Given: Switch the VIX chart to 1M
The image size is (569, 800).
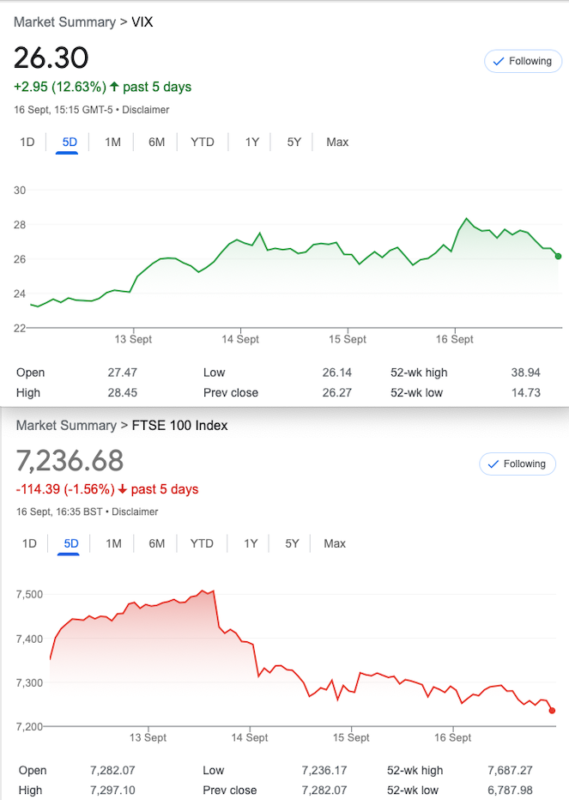Looking at the screenshot, I should pyautogui.click(x=112, y=142).
